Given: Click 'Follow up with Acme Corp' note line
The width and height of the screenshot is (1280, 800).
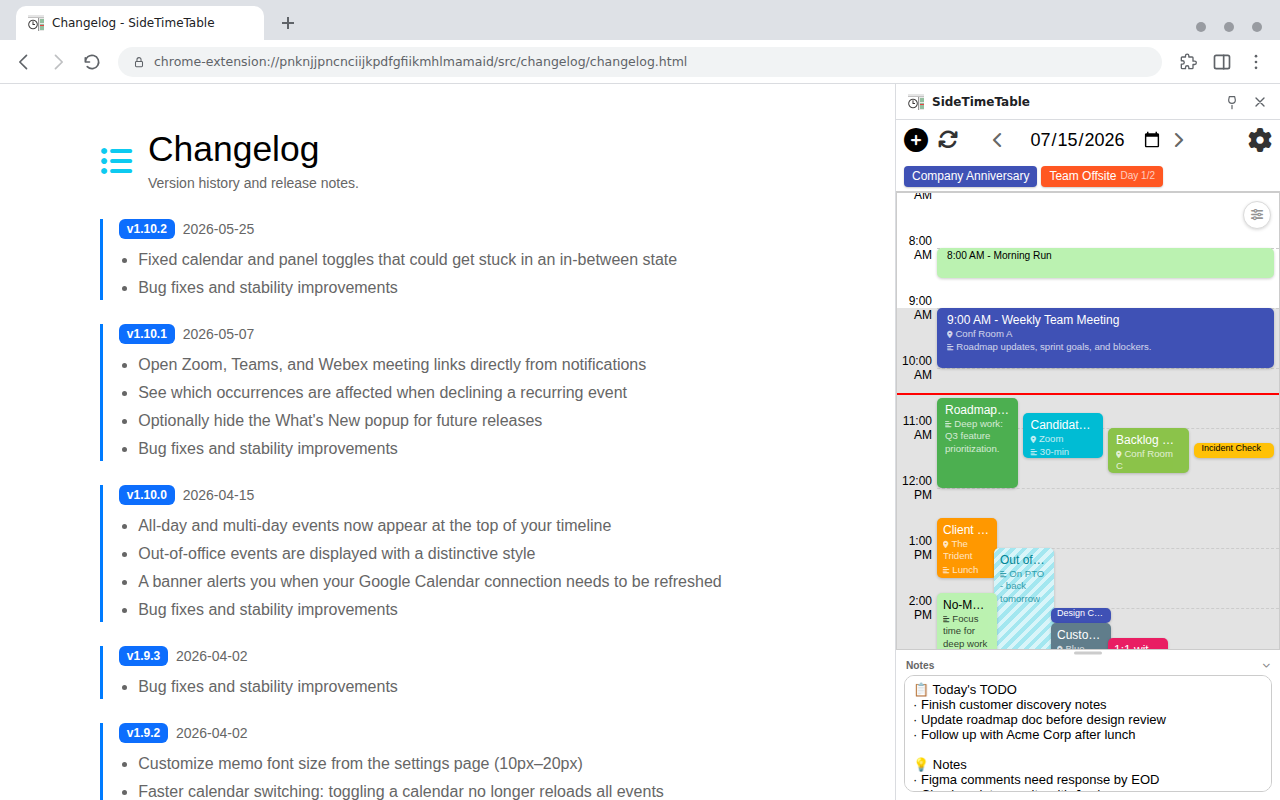Looking at the screenshot, I should 1024,735.
